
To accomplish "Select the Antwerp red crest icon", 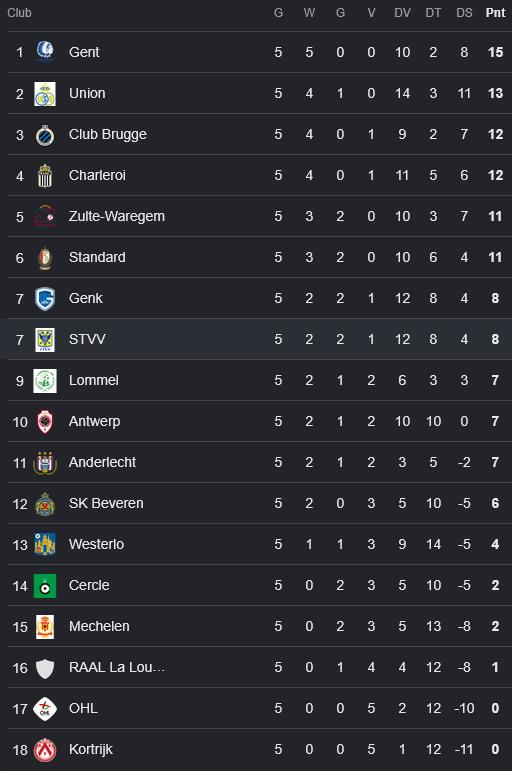I will click(45, 421).
